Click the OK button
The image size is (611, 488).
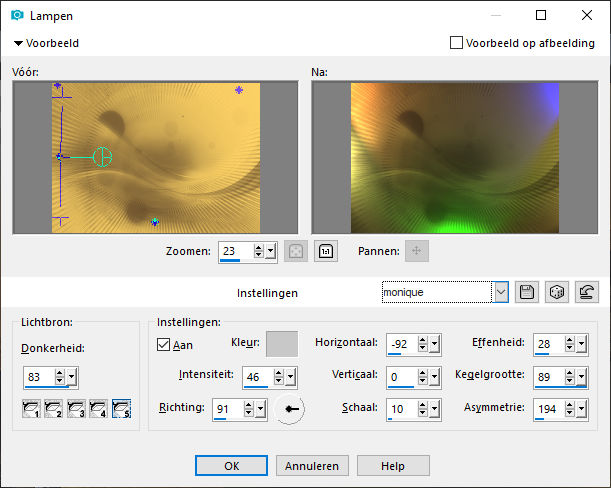(231, 466)
